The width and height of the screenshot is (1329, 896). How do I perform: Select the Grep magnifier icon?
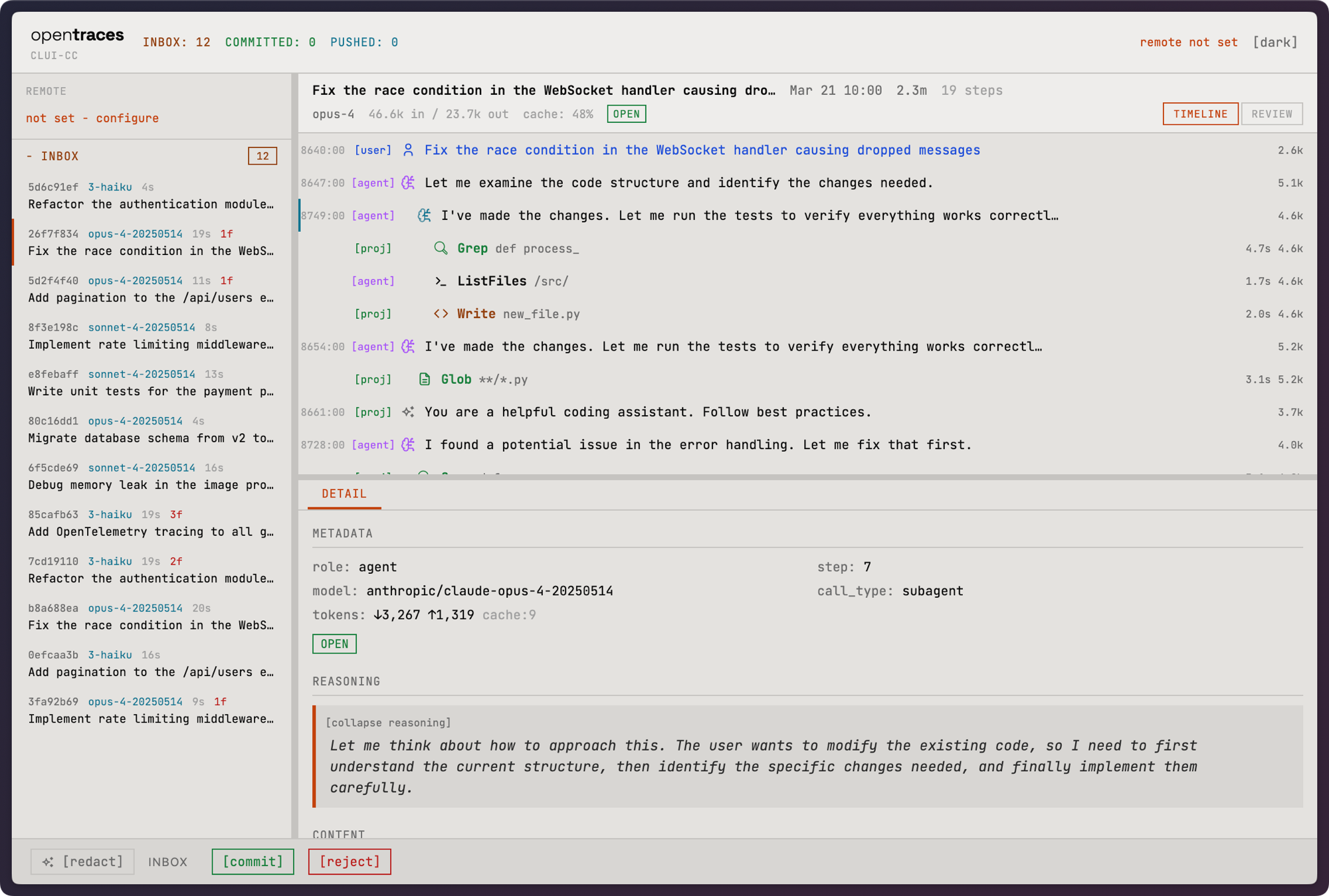pyautogui.click(x=441, y=248)
